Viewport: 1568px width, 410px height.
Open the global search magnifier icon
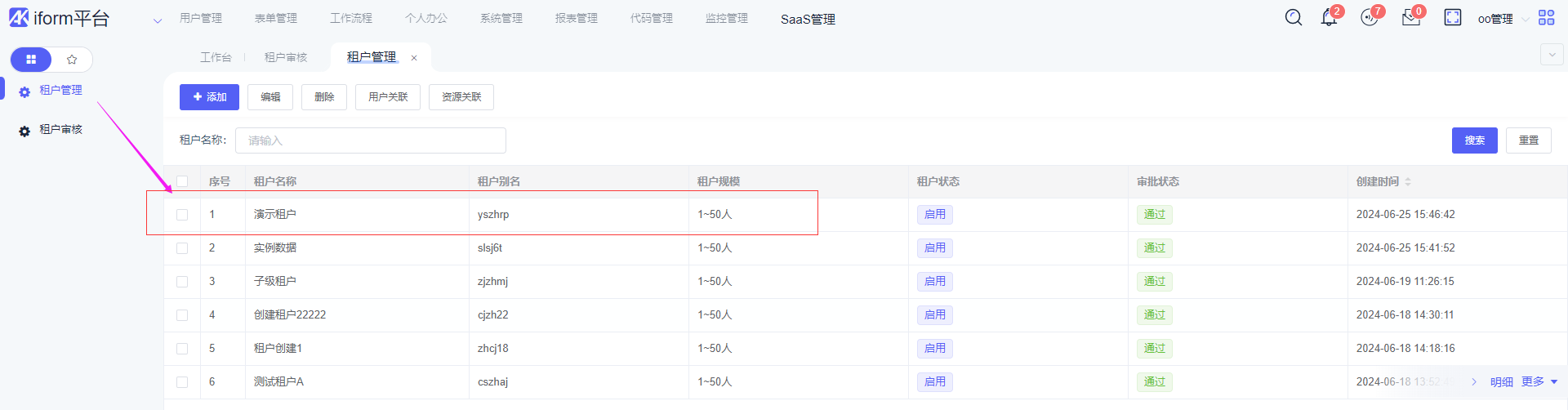click(x=1293, y=17)
